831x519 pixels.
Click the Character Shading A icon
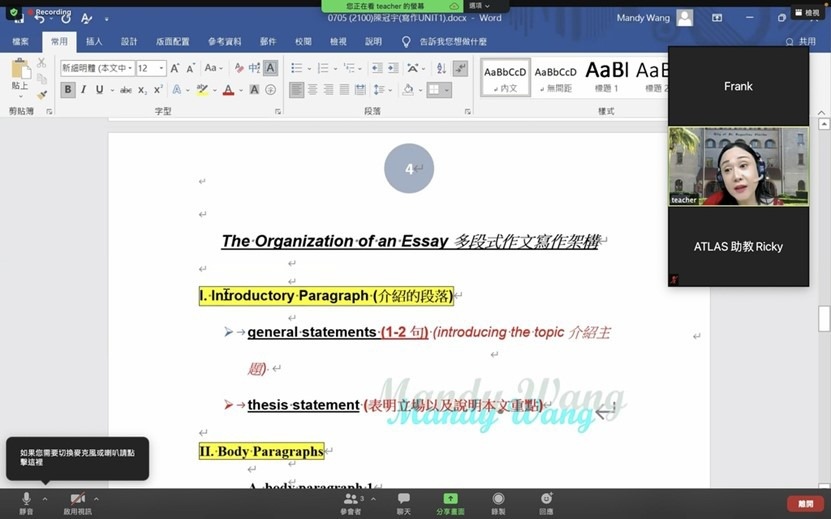[x=254, y=90]
